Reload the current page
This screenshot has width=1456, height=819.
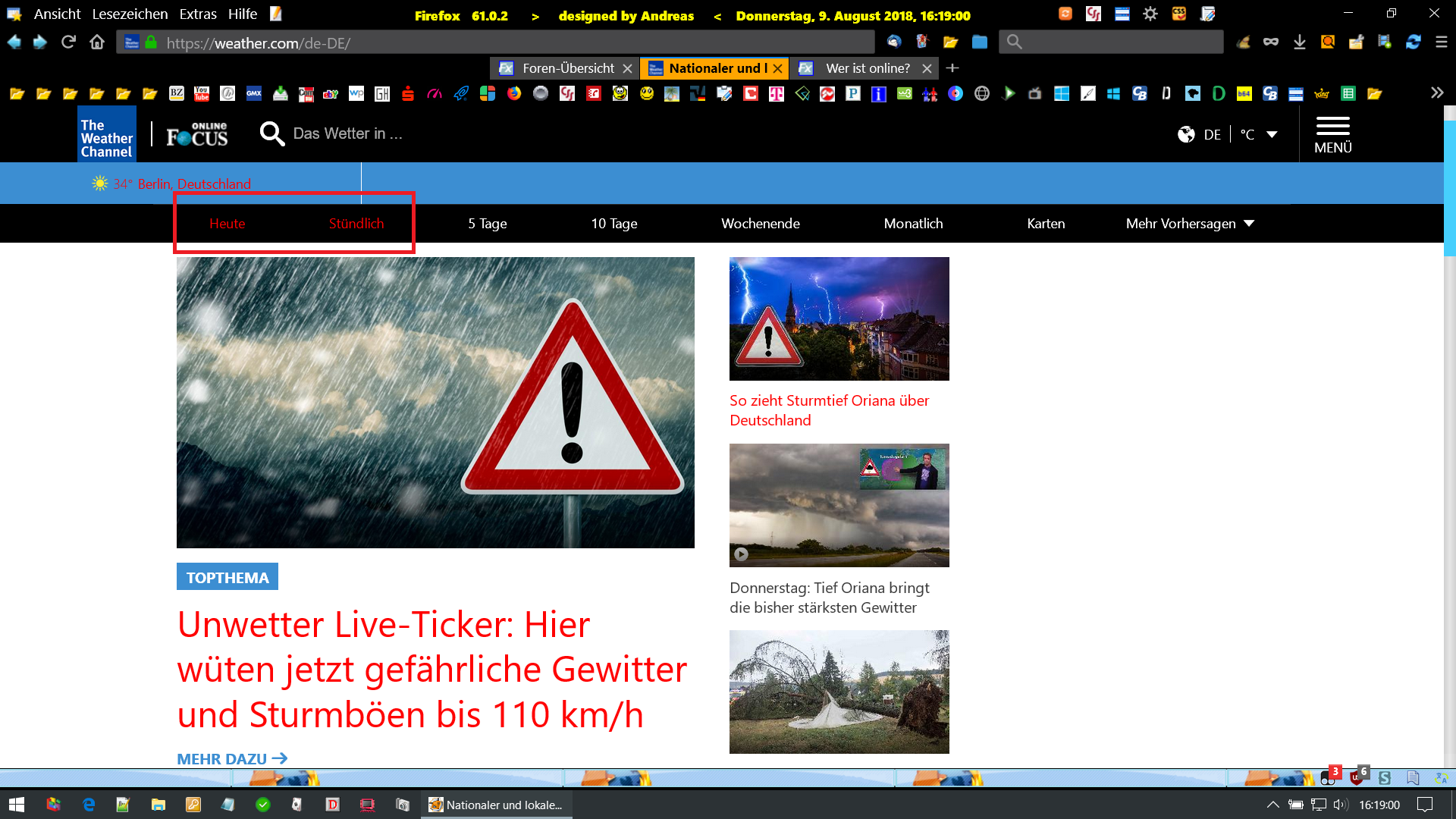(68, 42)
